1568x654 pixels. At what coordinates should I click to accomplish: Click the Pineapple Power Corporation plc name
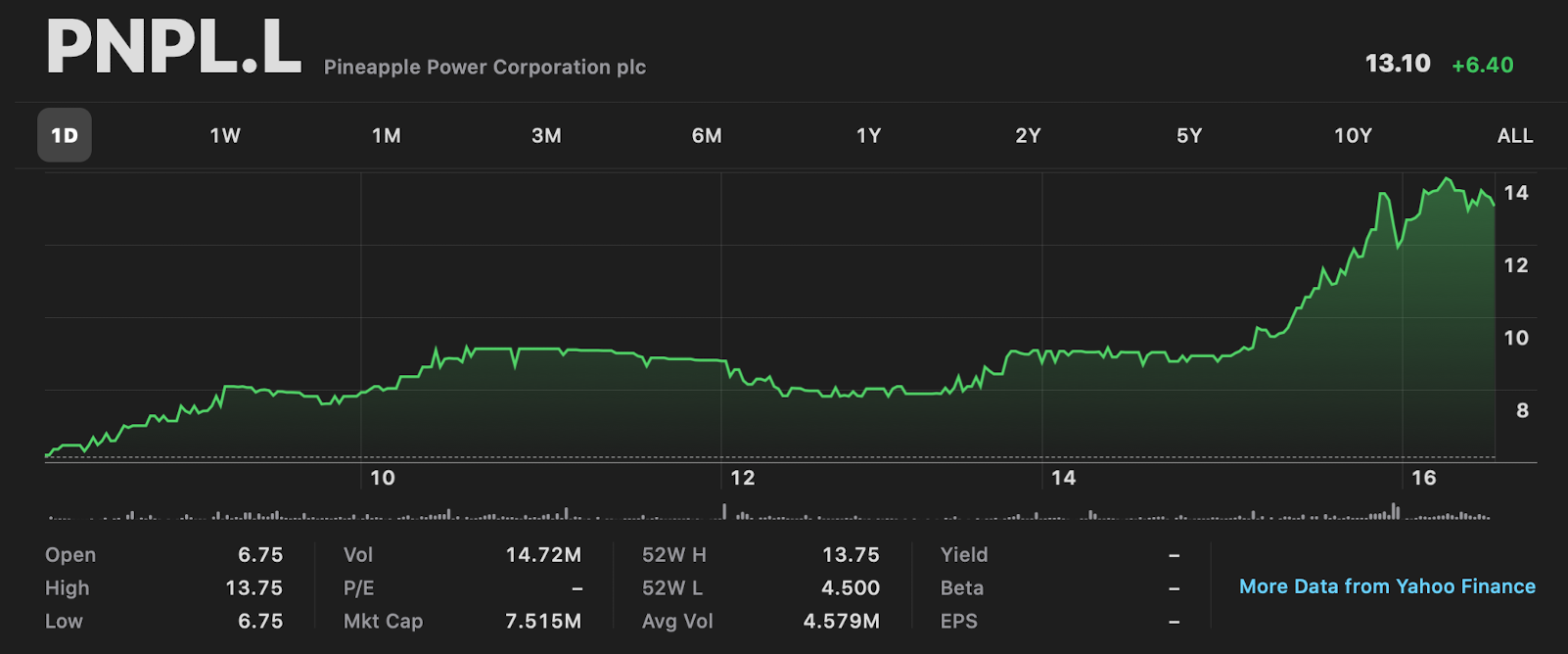484,67
